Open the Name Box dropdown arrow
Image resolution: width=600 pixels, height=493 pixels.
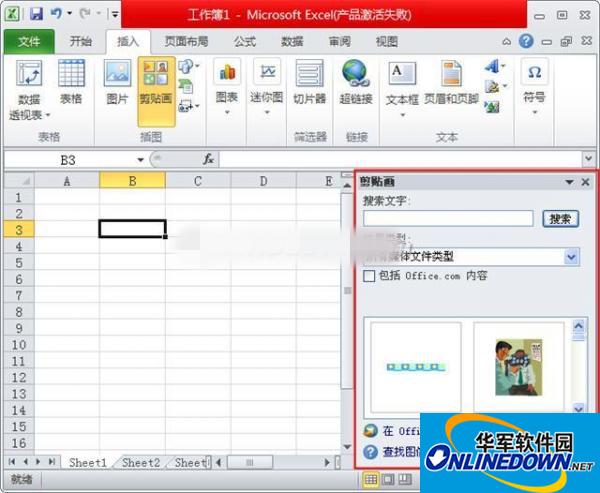pyautogui.click(x=140, y=160)
